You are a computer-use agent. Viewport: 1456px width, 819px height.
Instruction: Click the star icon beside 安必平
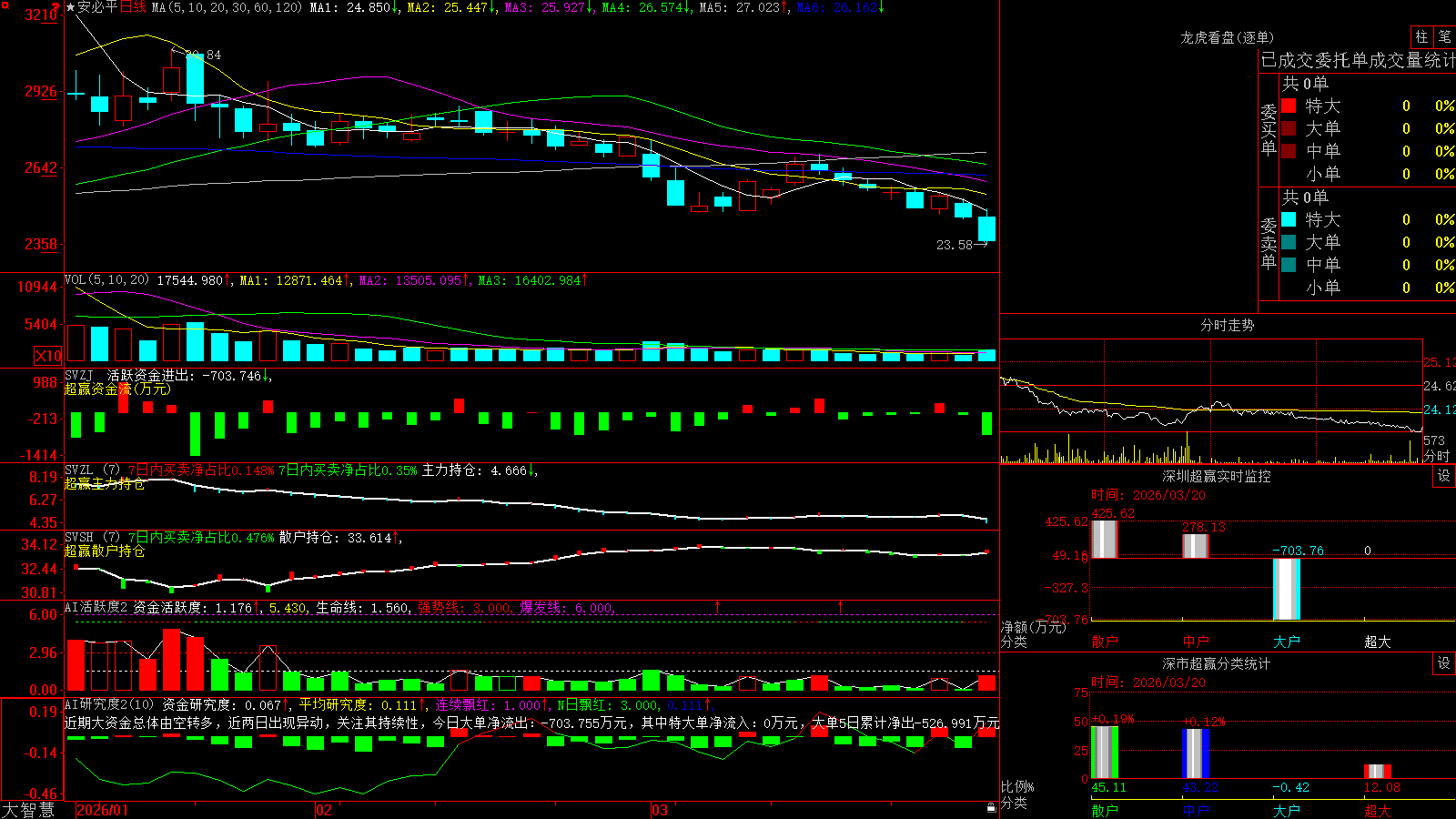click(71, 7)
